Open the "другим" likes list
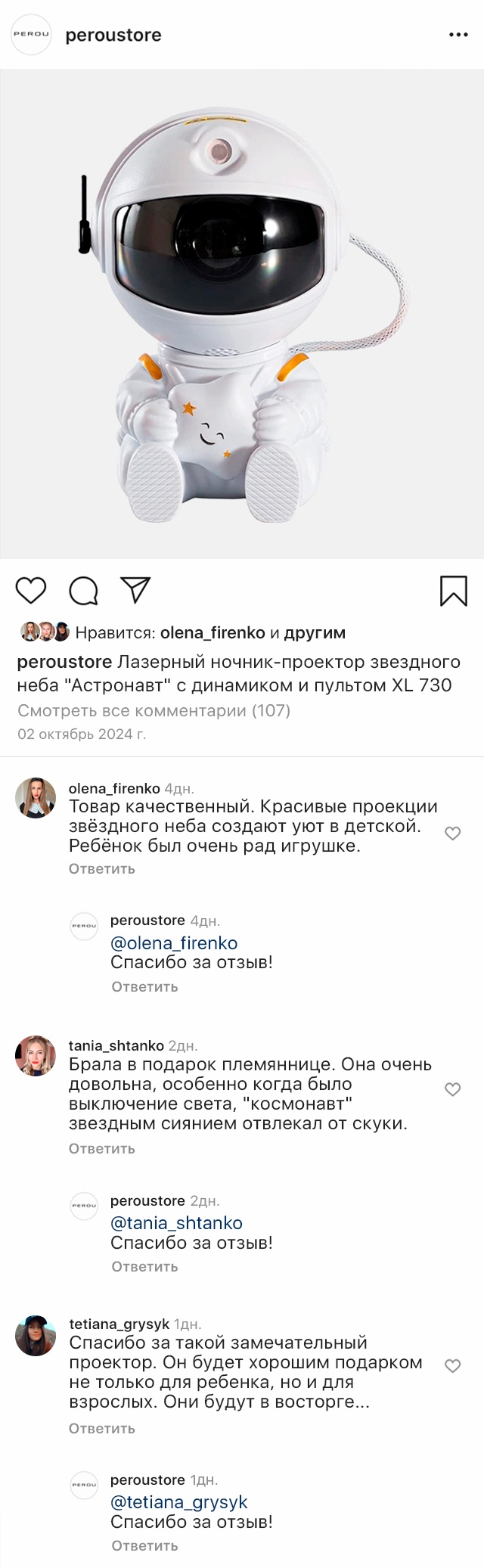Viewport: 484px width, 1568px height. pyautogui.click(x=315, y=632)
